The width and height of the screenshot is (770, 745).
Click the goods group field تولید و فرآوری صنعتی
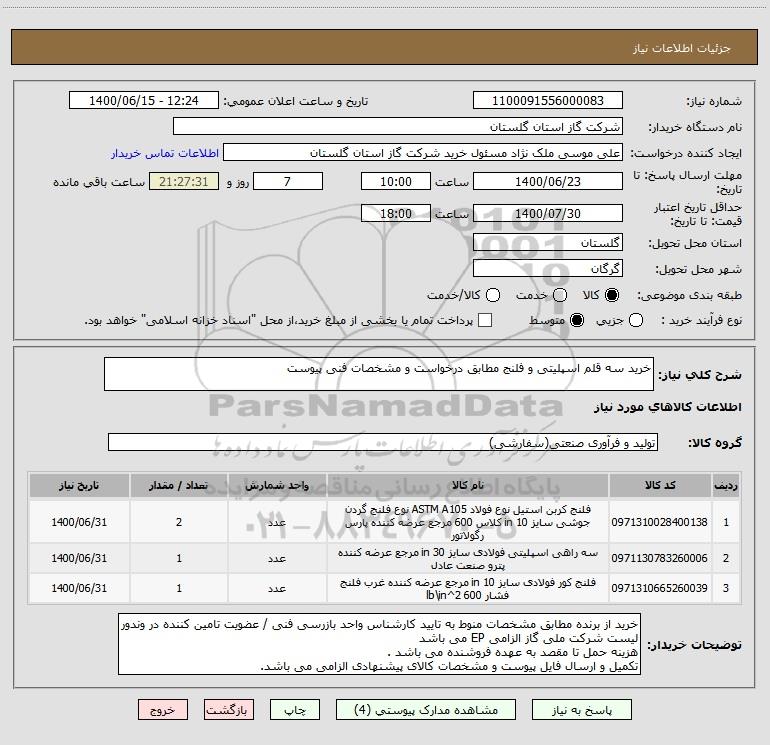383,442
